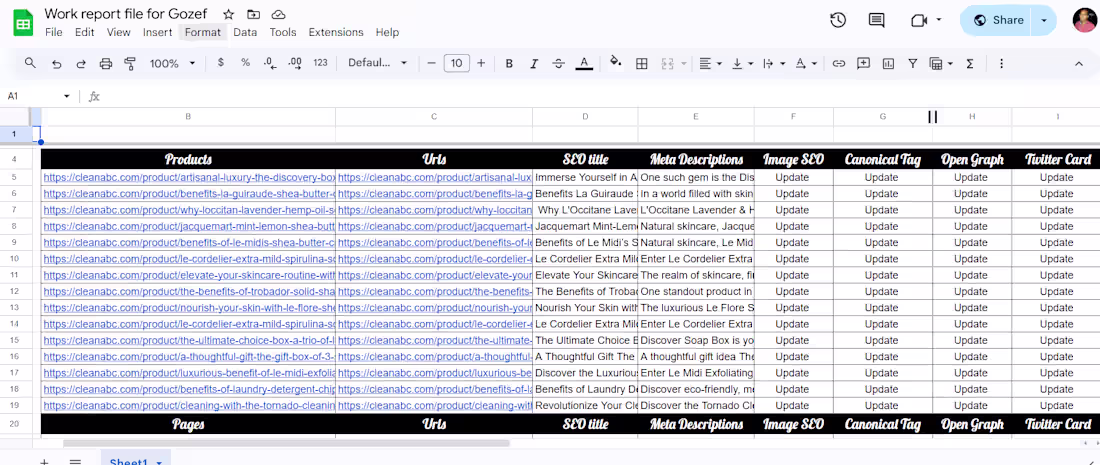Viewport: 1100px width, 465px height.
Task: Open the File menu
Action: 53,32
